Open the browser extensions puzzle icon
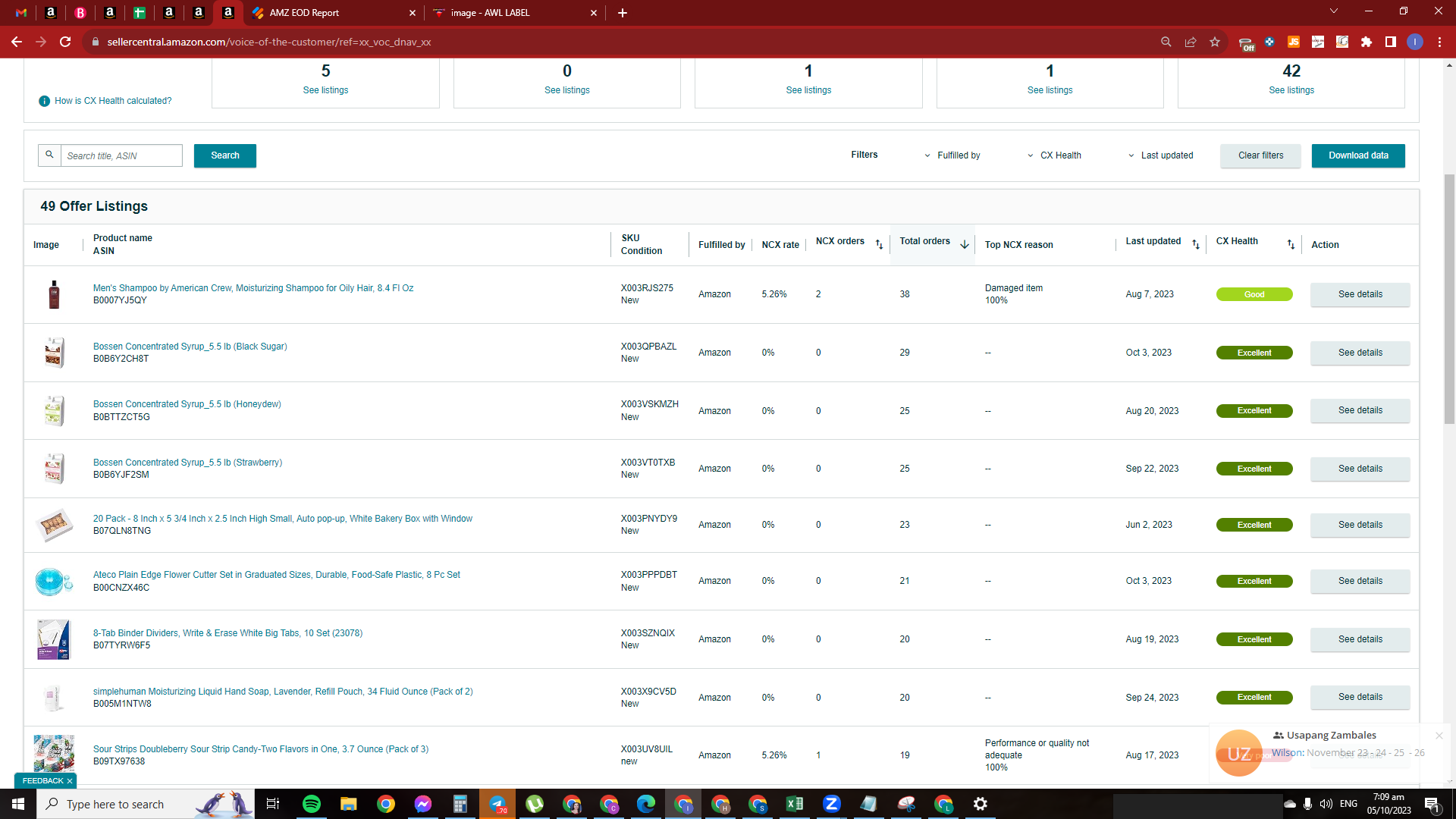The width and height of the screenshot is (1456, 819). (x=1367, y=42)
